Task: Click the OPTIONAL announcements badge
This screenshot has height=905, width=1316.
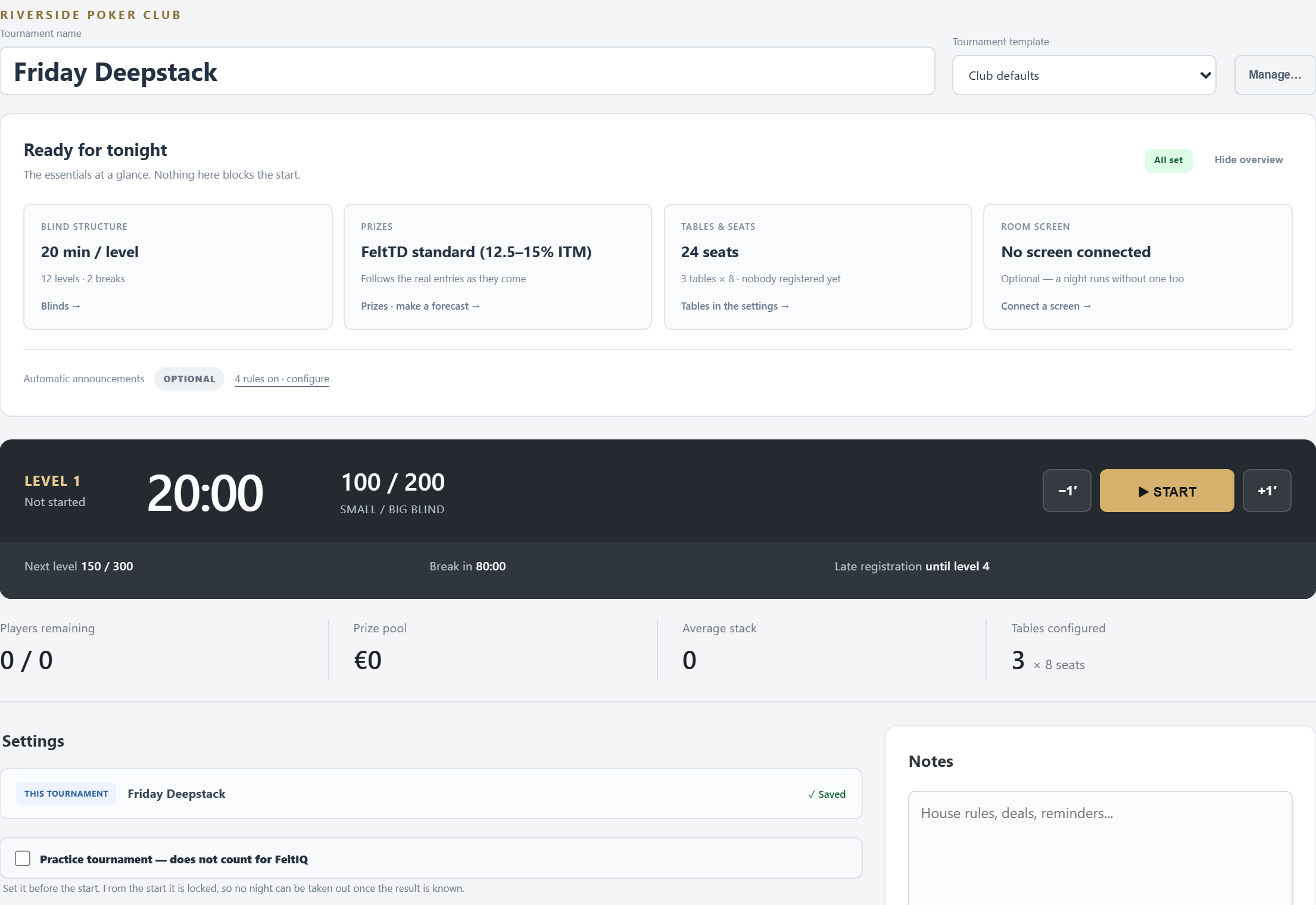Action: (x=189, y=379)
